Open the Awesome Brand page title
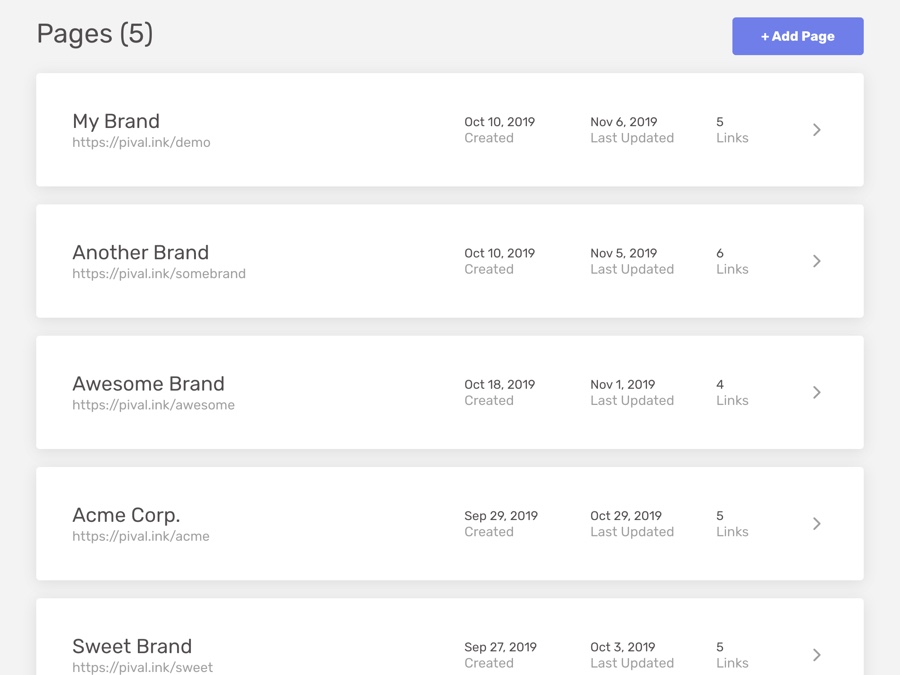Viewport: 900px width, 675px height. 148,384
